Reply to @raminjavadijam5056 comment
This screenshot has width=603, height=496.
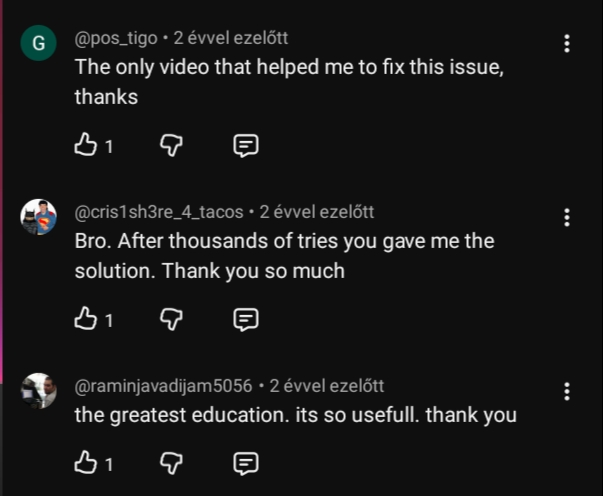[x=245, y=463]
